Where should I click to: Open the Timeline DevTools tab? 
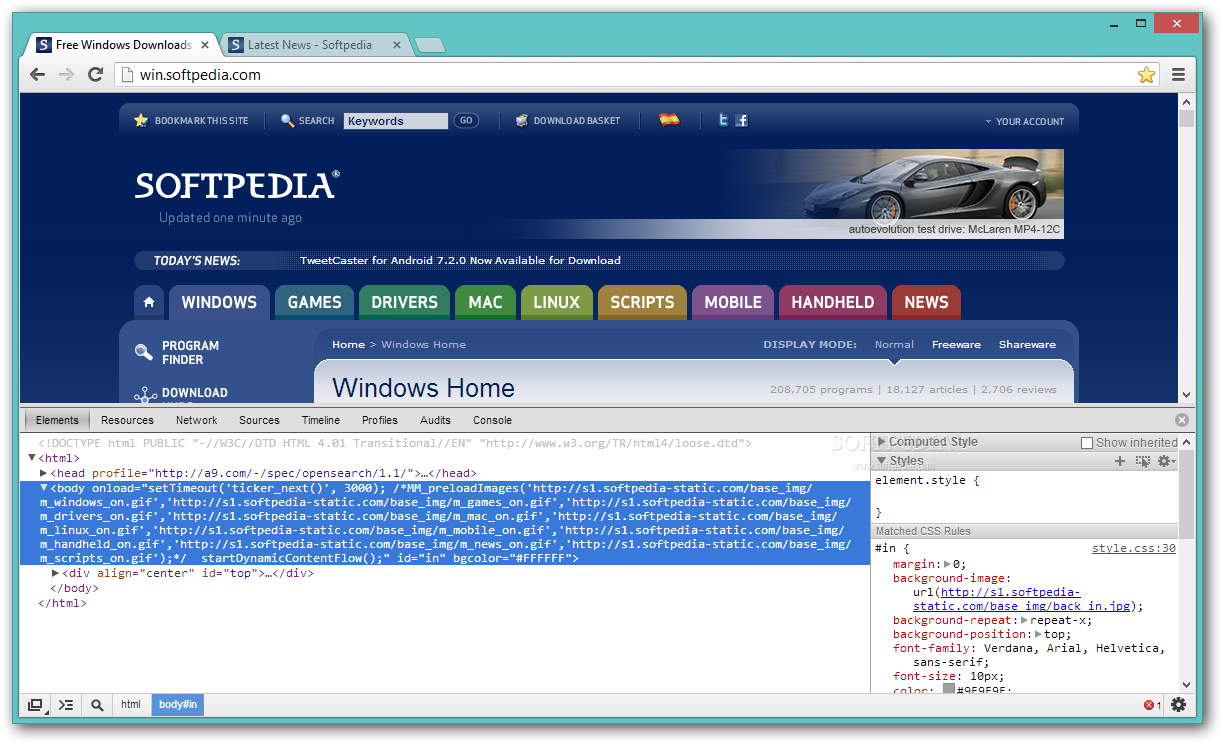[x=320, y=420]
